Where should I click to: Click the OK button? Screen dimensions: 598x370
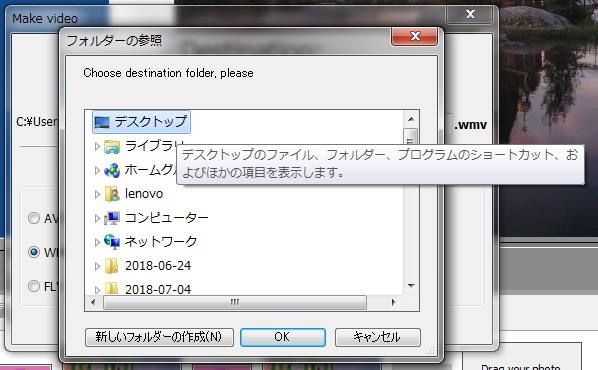pyautogui.click(x=283, y=337)
